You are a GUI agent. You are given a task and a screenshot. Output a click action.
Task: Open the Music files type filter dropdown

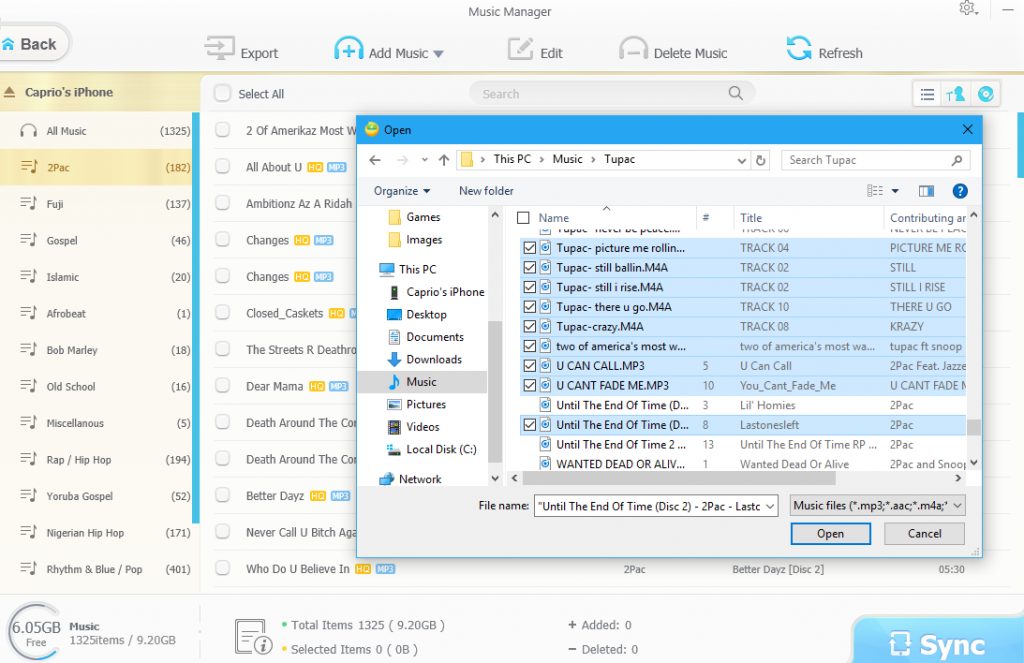point(957,506)
